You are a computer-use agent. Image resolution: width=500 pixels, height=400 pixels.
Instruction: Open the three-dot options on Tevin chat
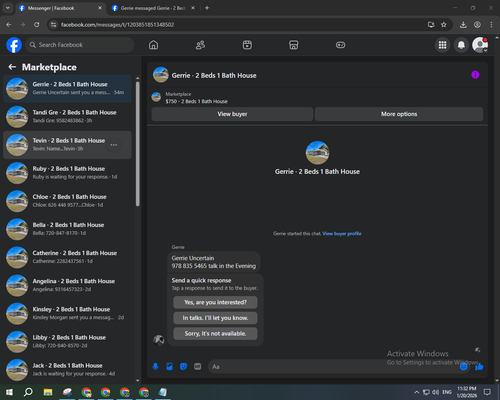coord(114,145)
